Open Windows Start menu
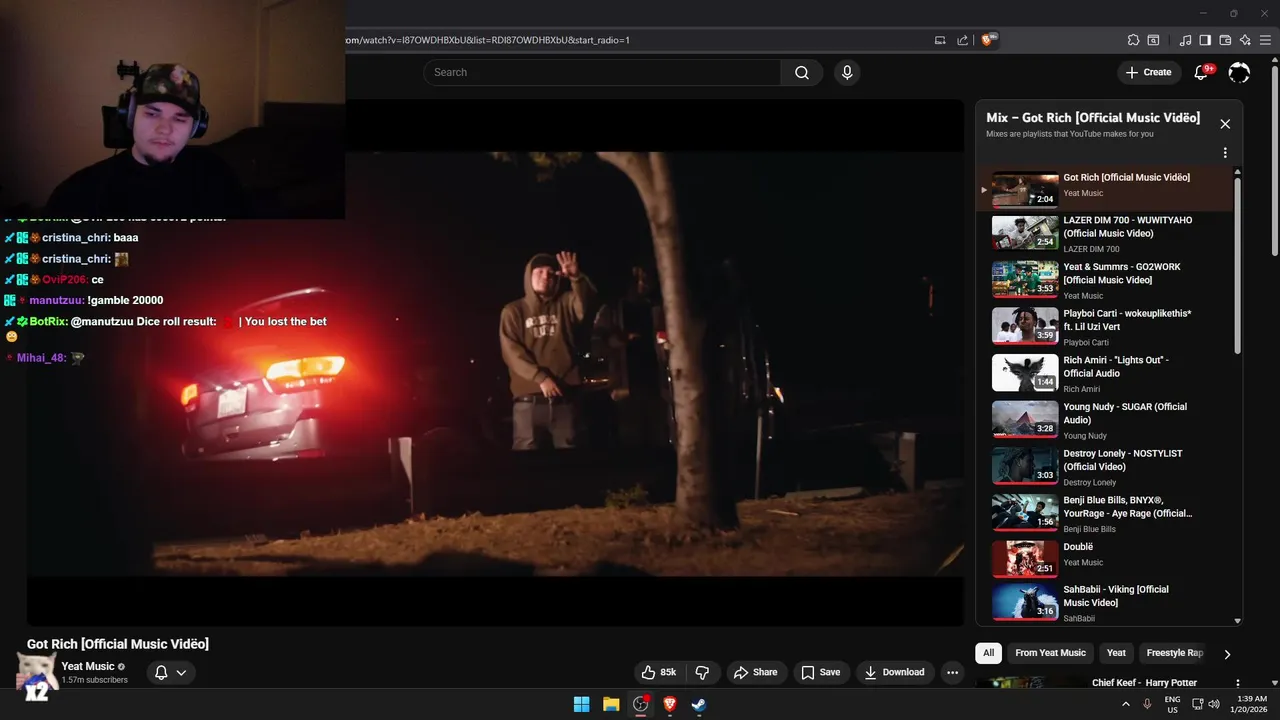The height and width of the screenshot is (720, 1280). [581, 704]
